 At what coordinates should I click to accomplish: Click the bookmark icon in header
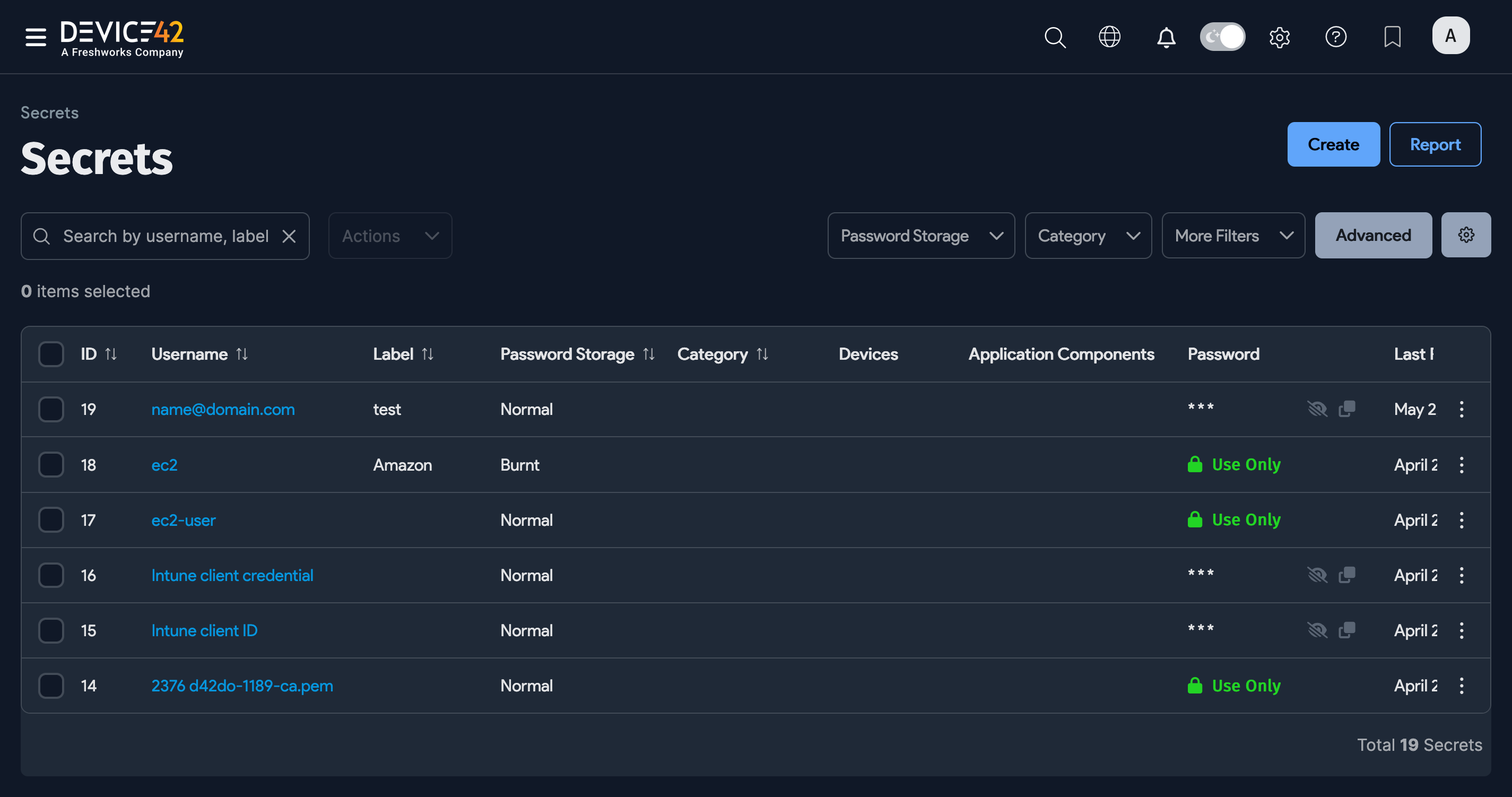[x=1392, y=37]
